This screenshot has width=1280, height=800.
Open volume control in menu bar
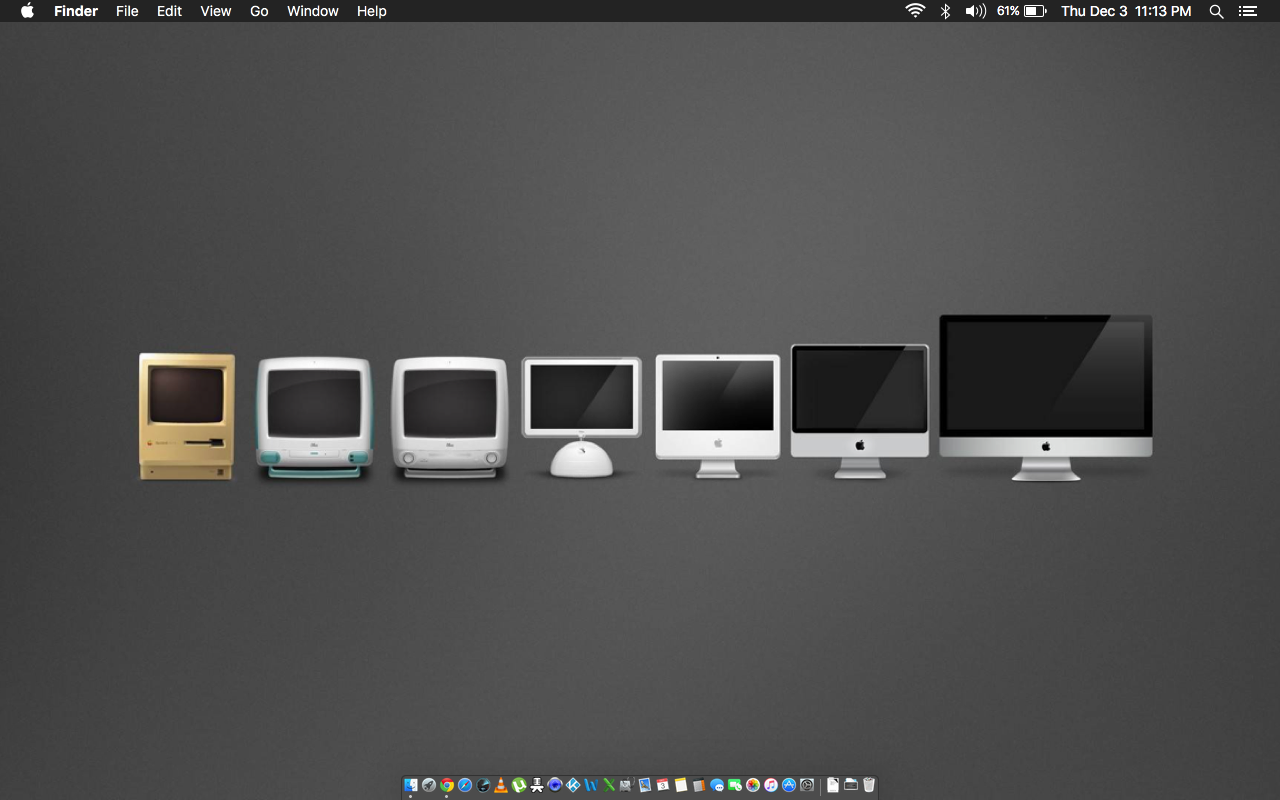pyautogui.click(x=975, y=11)
